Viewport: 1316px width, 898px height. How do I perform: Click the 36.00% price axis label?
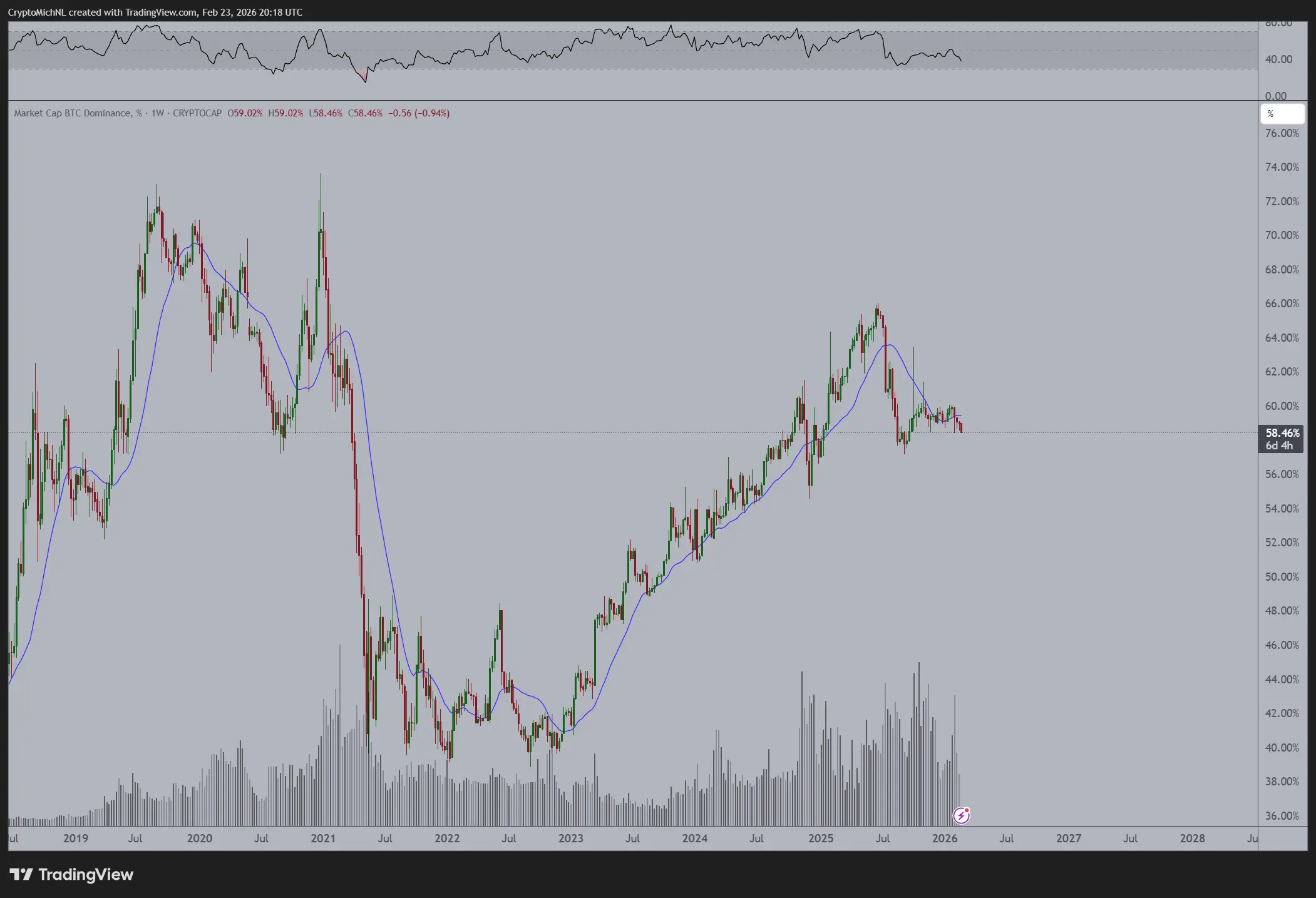click(x=1282, y=816)
